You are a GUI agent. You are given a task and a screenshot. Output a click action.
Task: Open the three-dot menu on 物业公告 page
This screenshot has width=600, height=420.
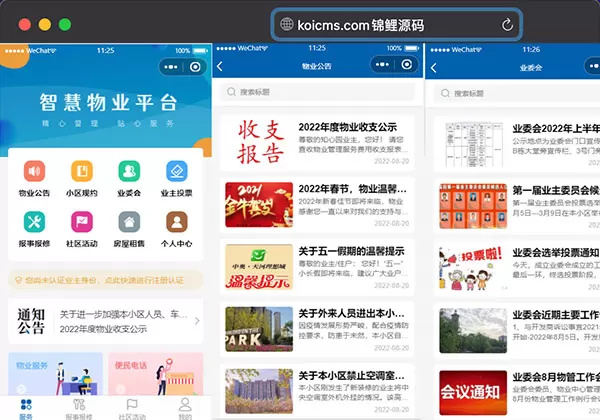point(382,65)
